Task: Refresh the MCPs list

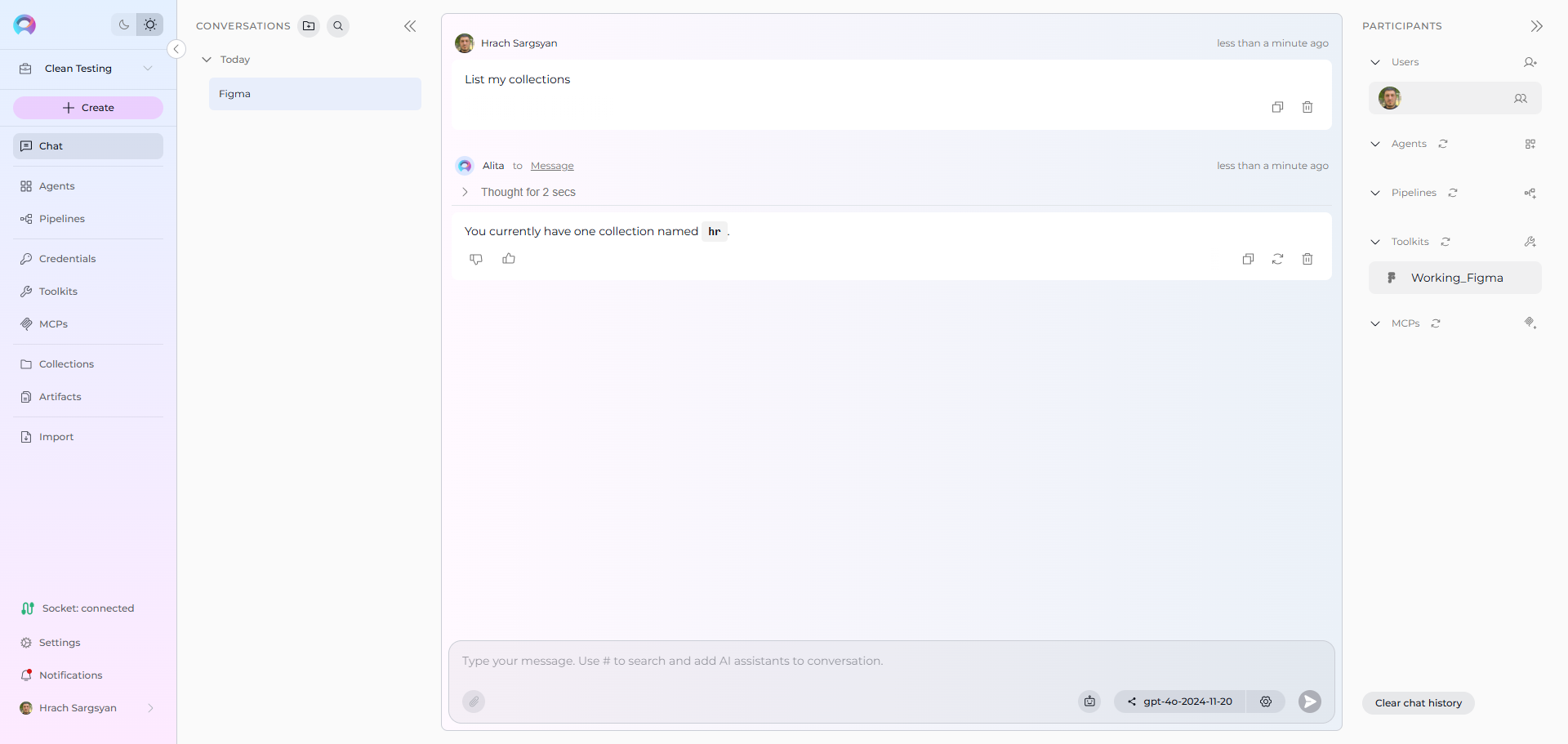Action: click(1436, 323)
